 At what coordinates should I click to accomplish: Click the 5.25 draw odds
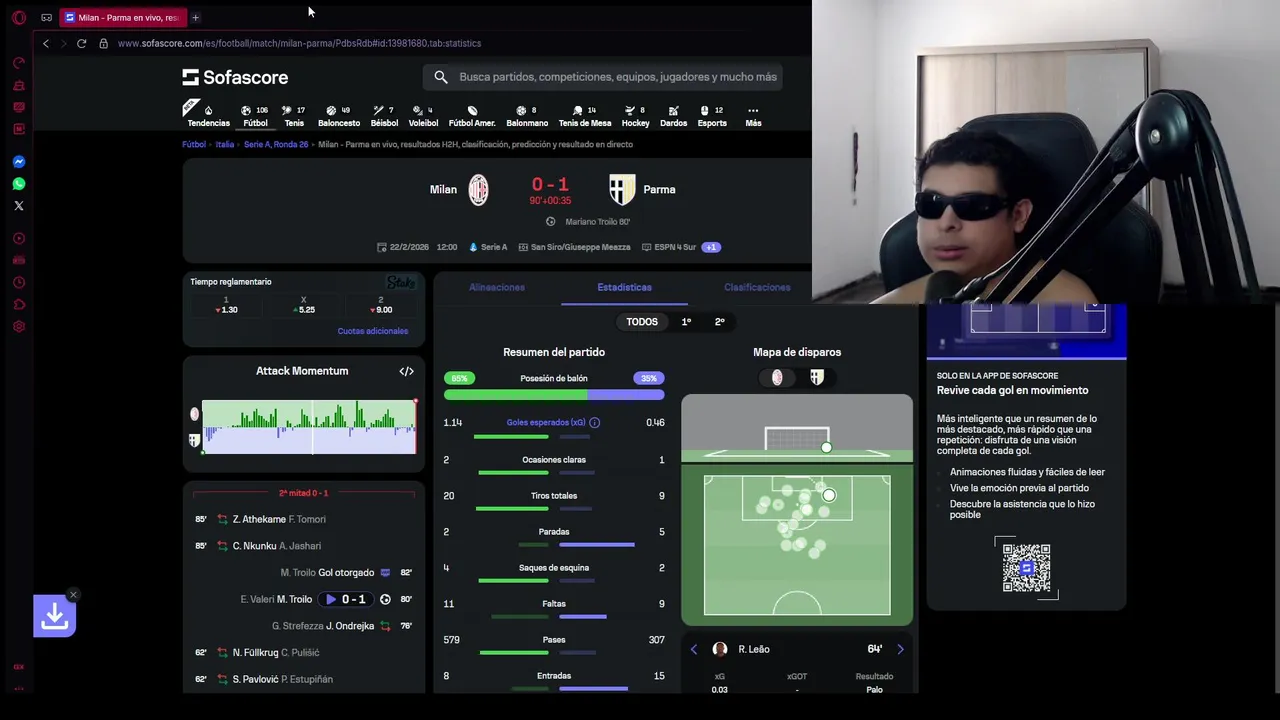click(303, 305)
